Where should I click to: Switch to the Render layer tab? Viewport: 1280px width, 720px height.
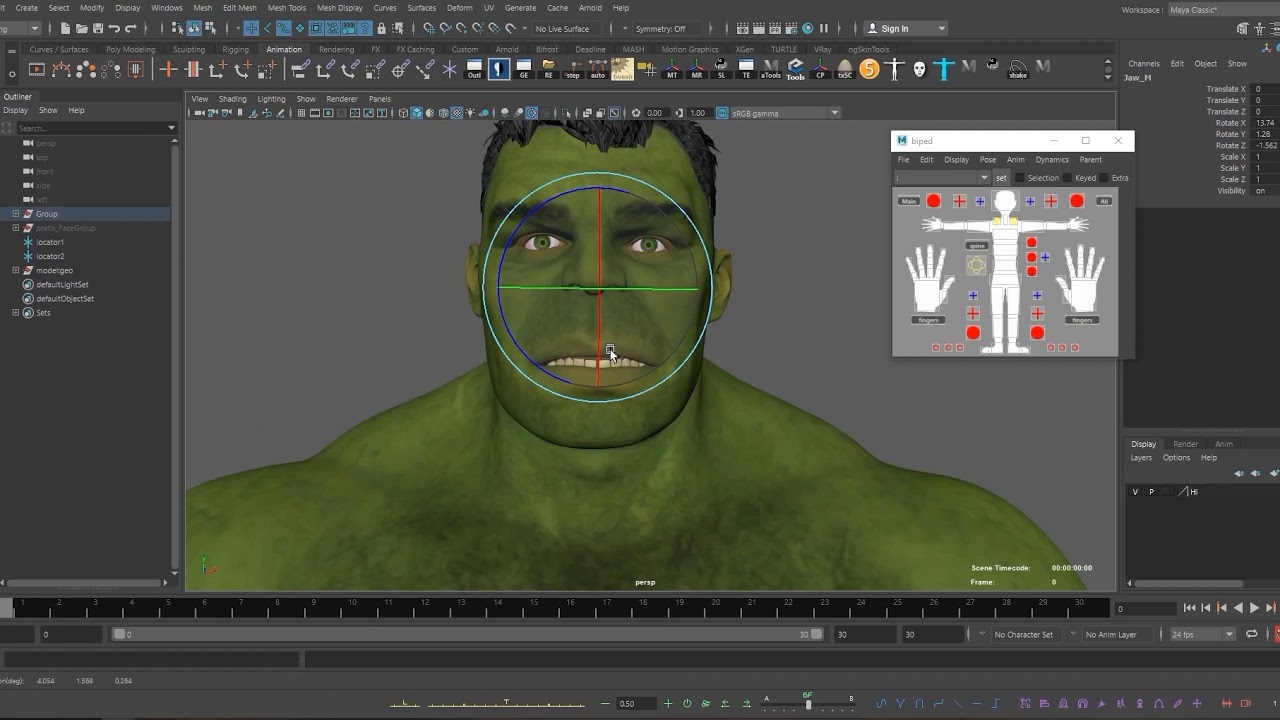tap(1185, 444)
